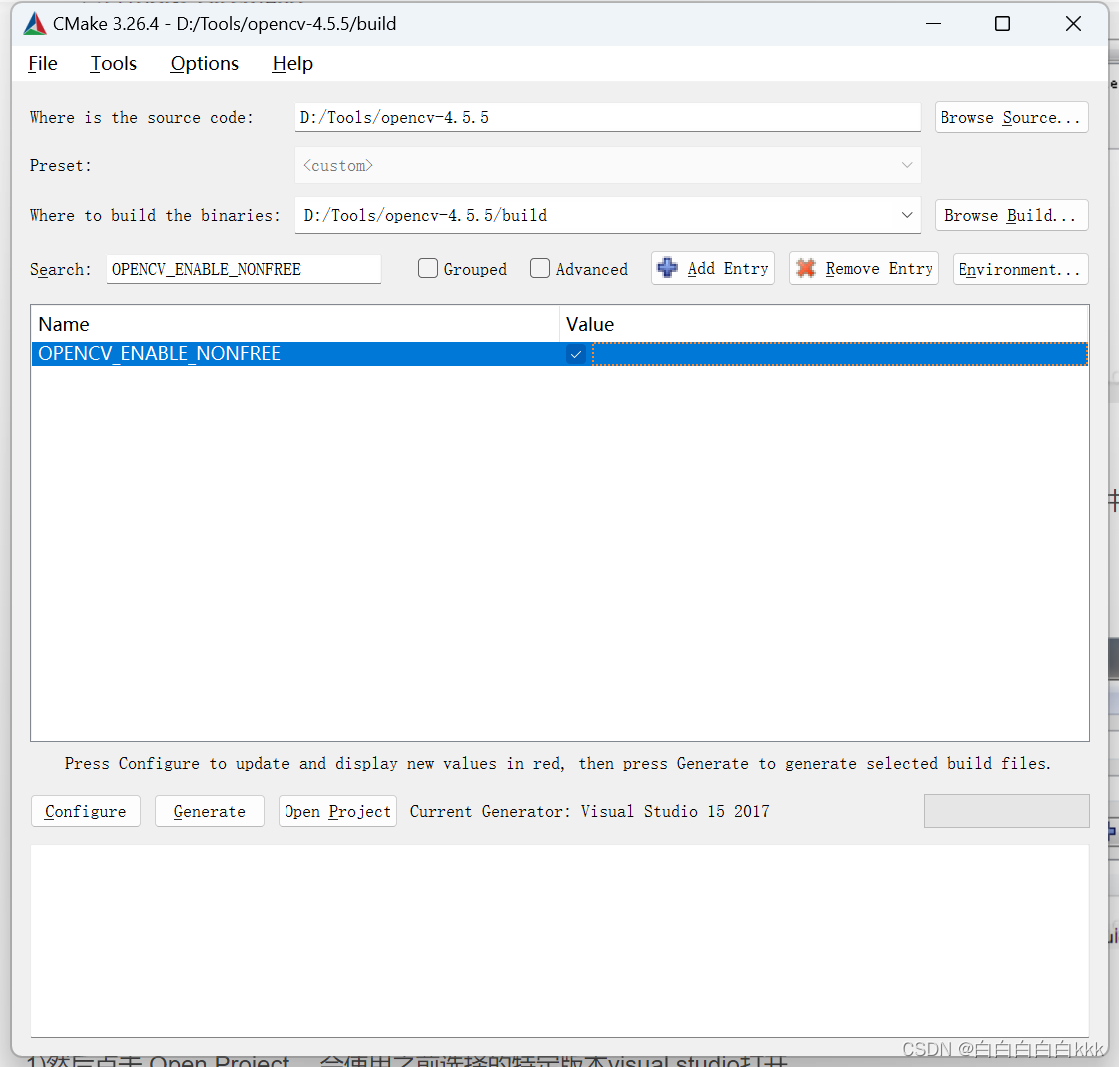Open the Help menu
1119x1067 pixels.
click(x=293, y=64)
